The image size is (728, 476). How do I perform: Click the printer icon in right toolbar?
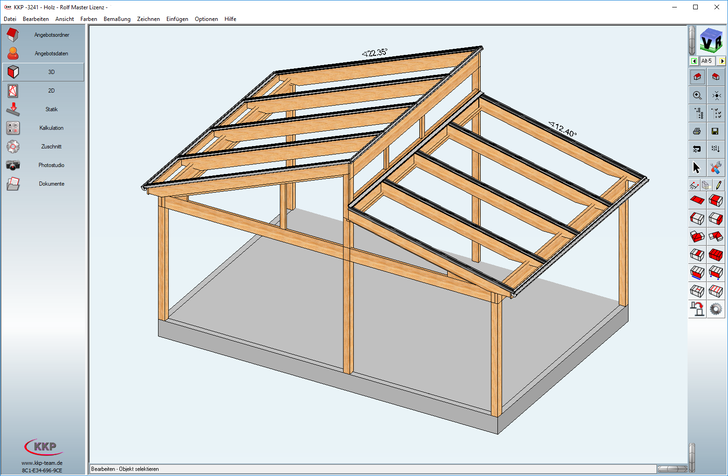pyautogui.click(x=697, y=131)
